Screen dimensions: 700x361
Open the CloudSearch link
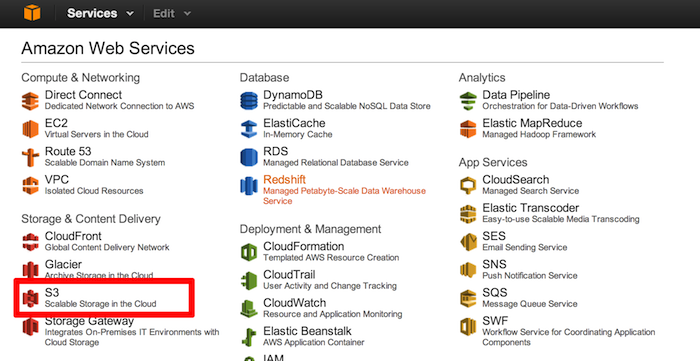pyautogui.click(x=516, y=180)
